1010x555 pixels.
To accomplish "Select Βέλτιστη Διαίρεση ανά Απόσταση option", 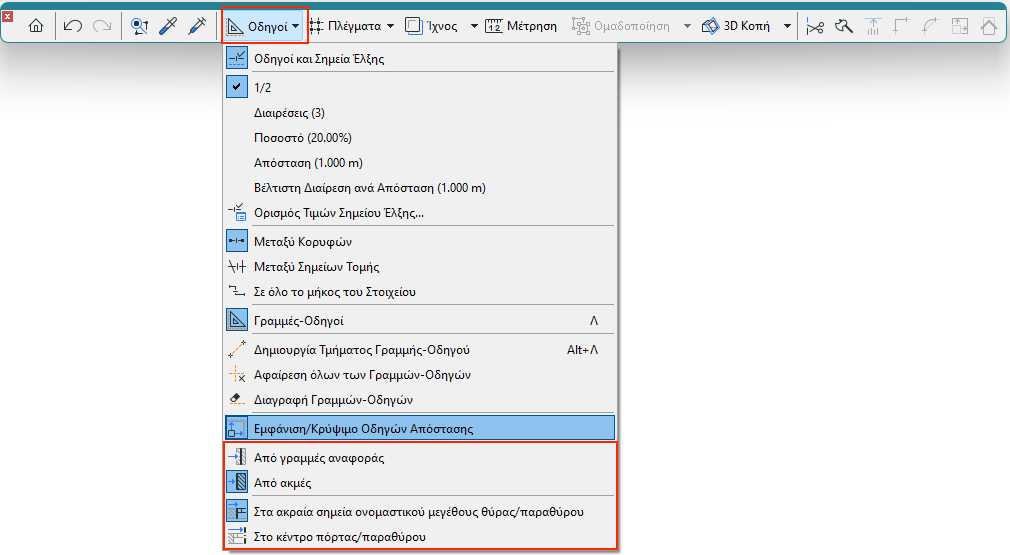I will coord(420,188).
